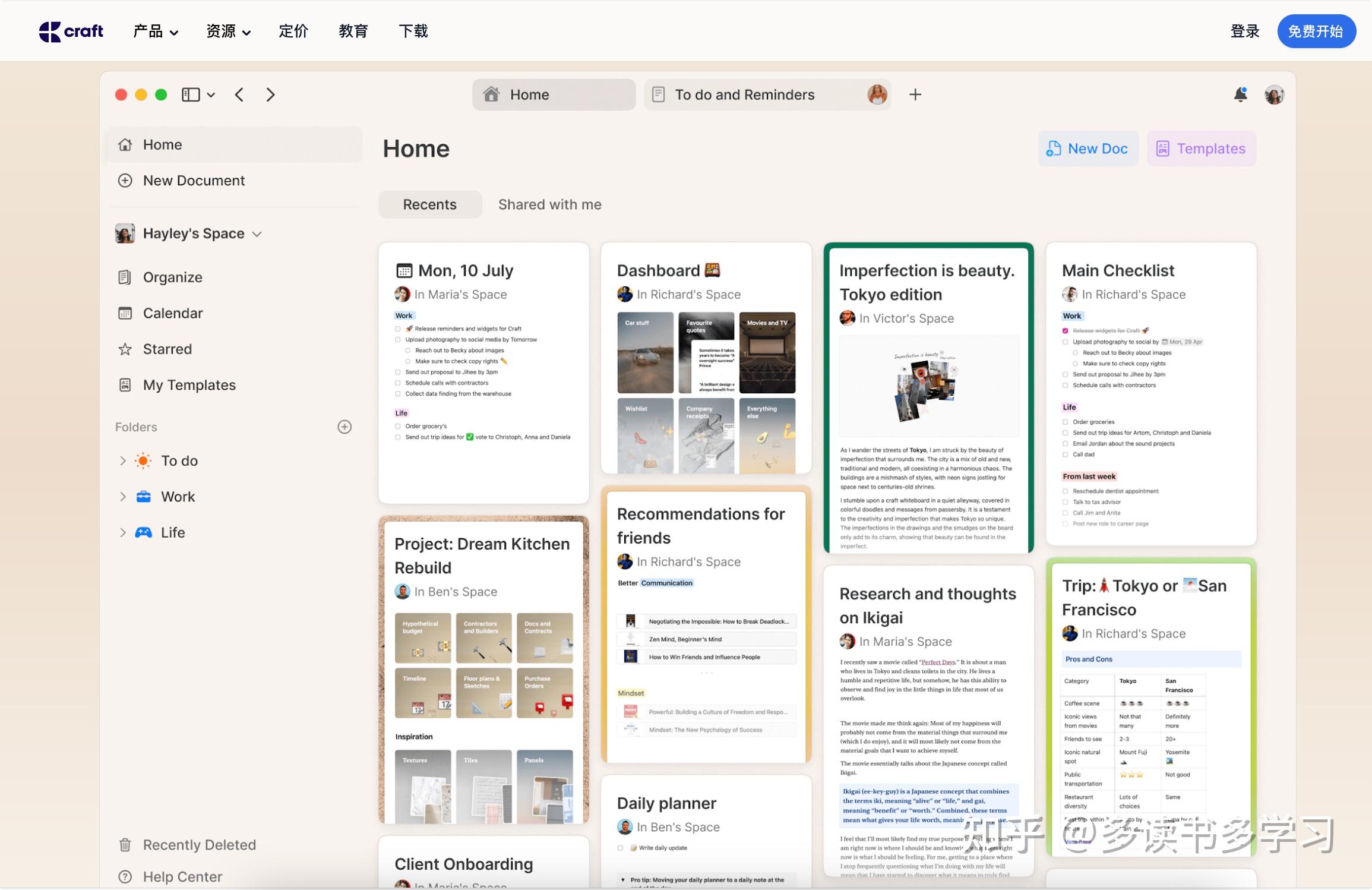
Task: Open Calendar in sidebar
Action: tap(172, 313)
